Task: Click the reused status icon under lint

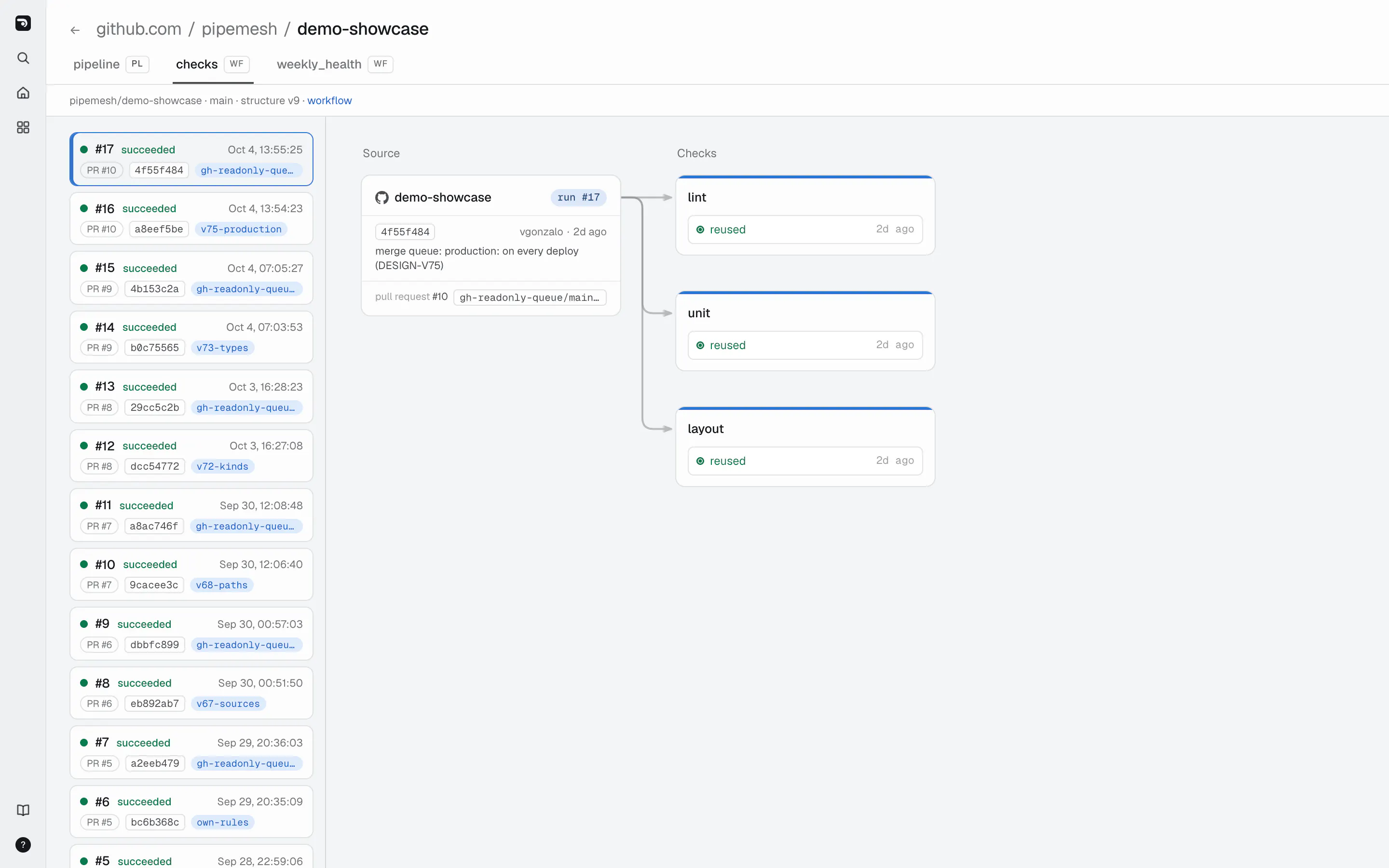Action: pyautogui.click(x=700, y=230)
